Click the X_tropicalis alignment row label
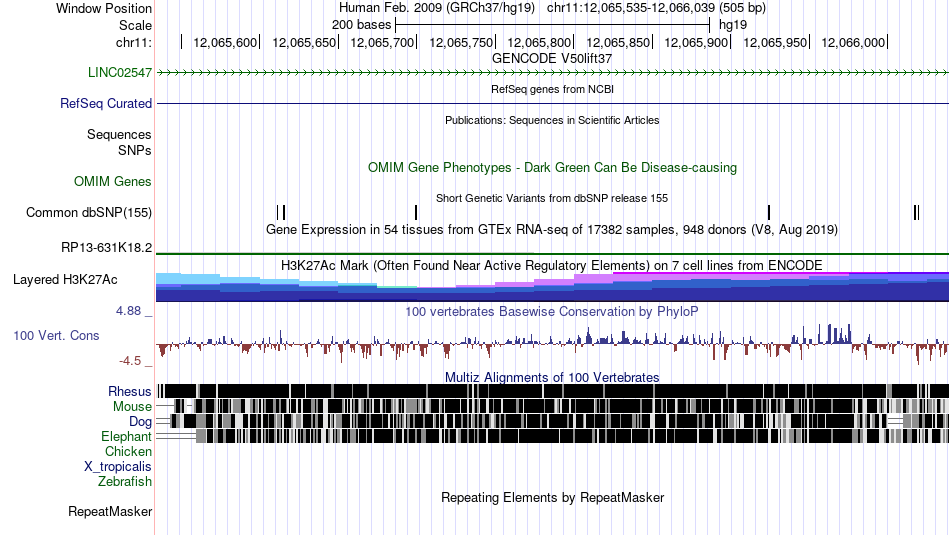950x535 pixels. coord(117,467)
